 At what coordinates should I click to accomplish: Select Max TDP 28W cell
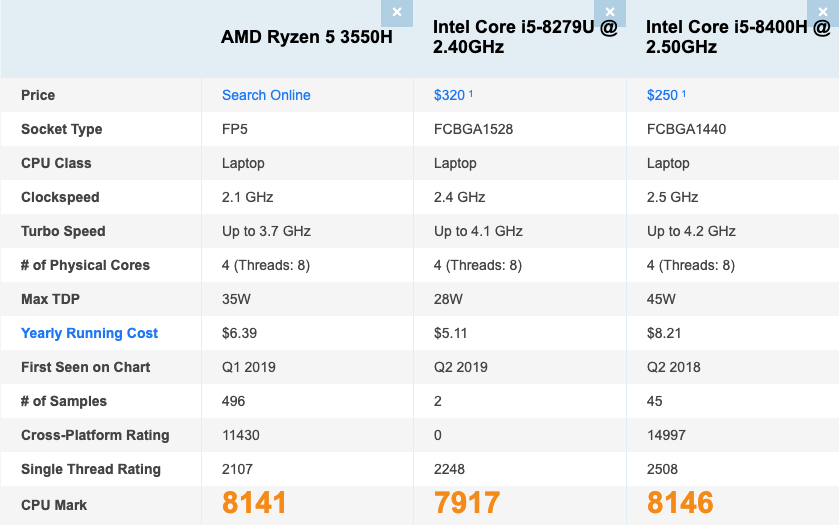point(448,299)
